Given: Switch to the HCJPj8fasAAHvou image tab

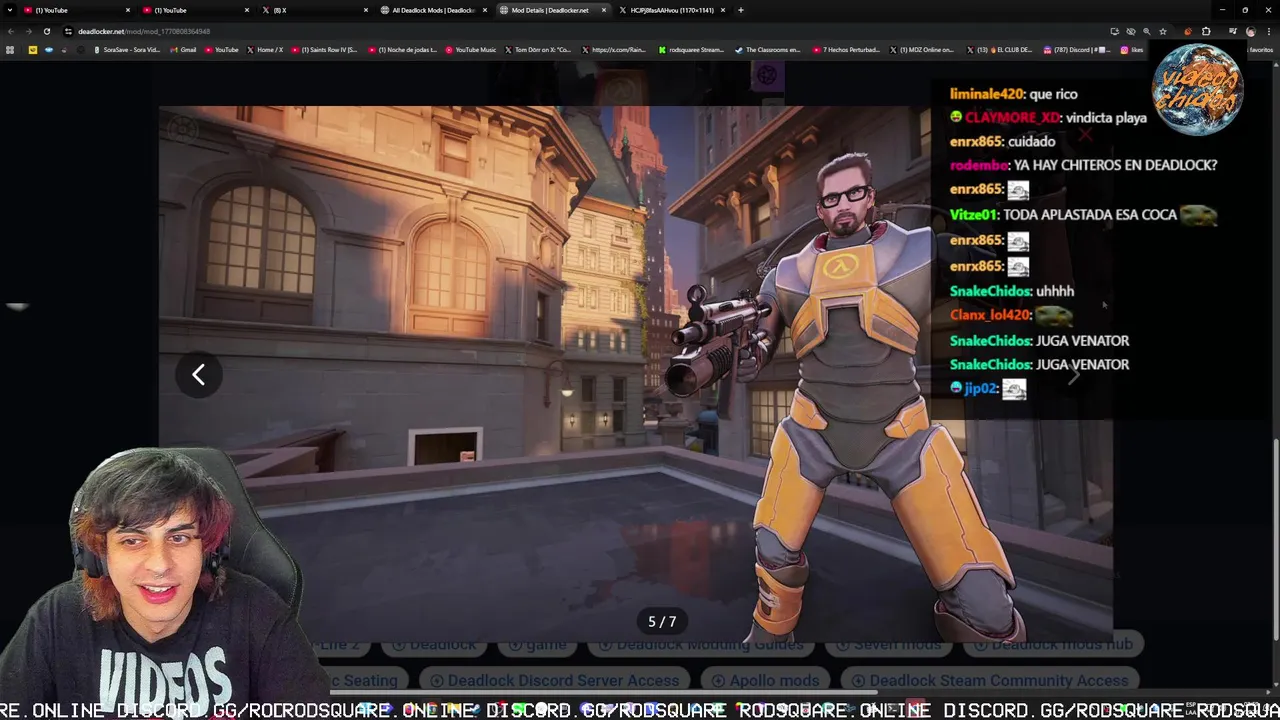Looking at the screenshot, I should coord(672,10).
